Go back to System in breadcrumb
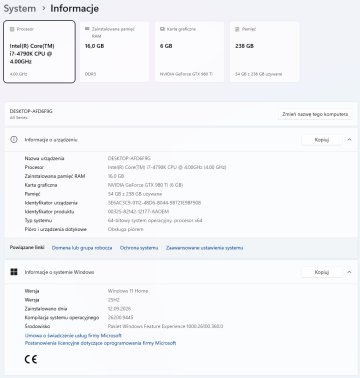 click(x=20, y=8)
